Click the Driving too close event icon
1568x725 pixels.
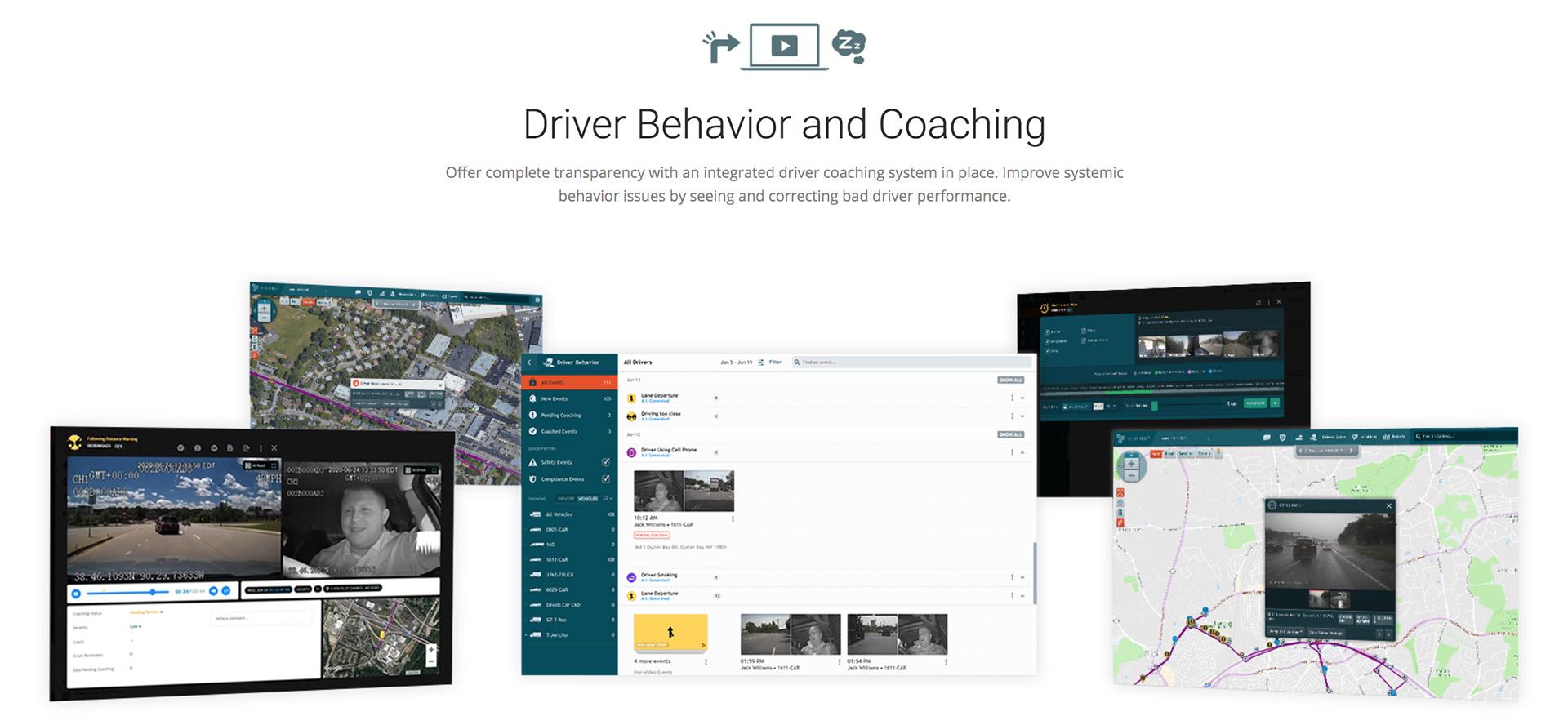(x=631, y=416)
